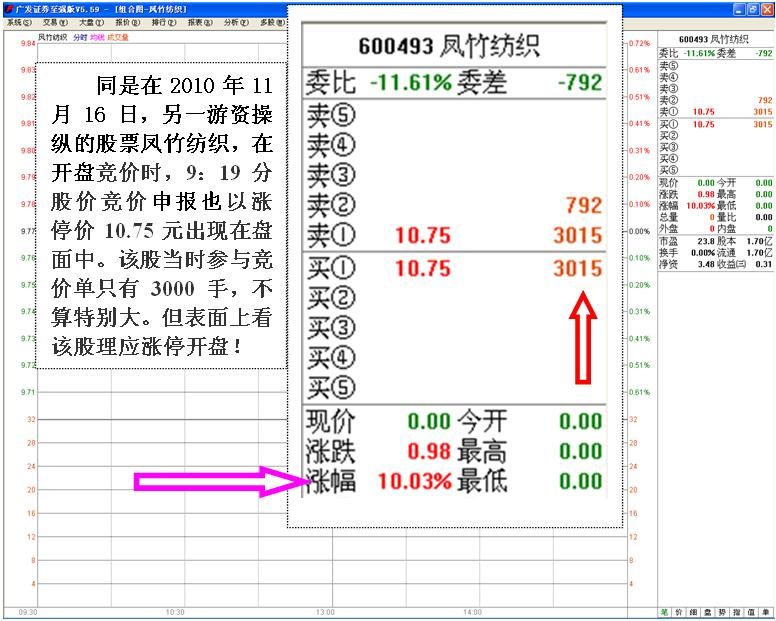Viewport: 776px width, 621px height.
Task: Select the 买④ row in the right panel
Action: 716,158
